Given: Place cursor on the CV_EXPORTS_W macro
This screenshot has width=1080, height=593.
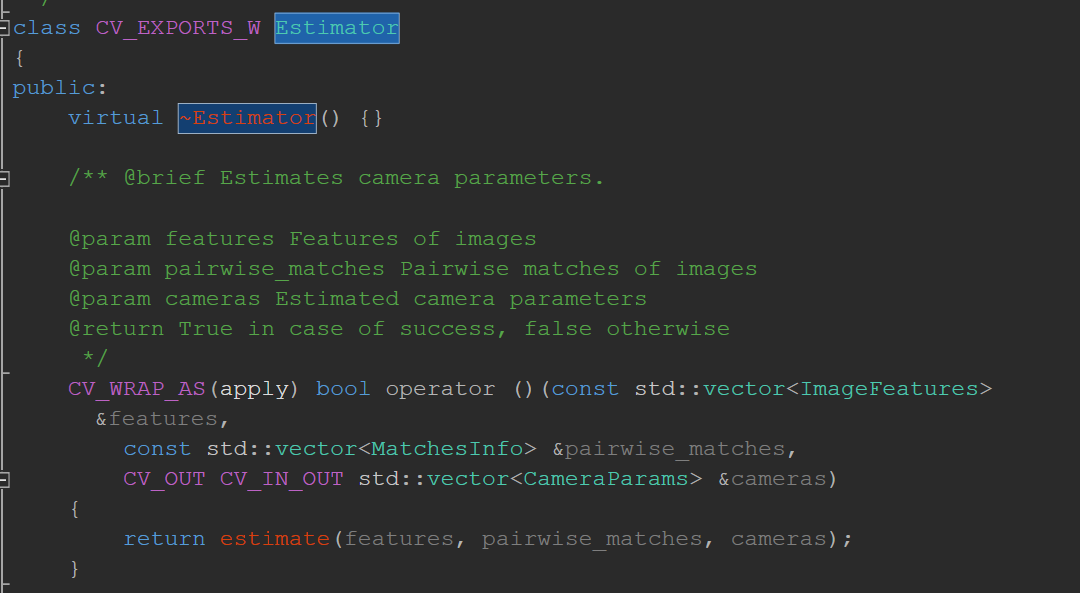Looking at the screenshot, I should pyautogui.click(x=178, y=27).
